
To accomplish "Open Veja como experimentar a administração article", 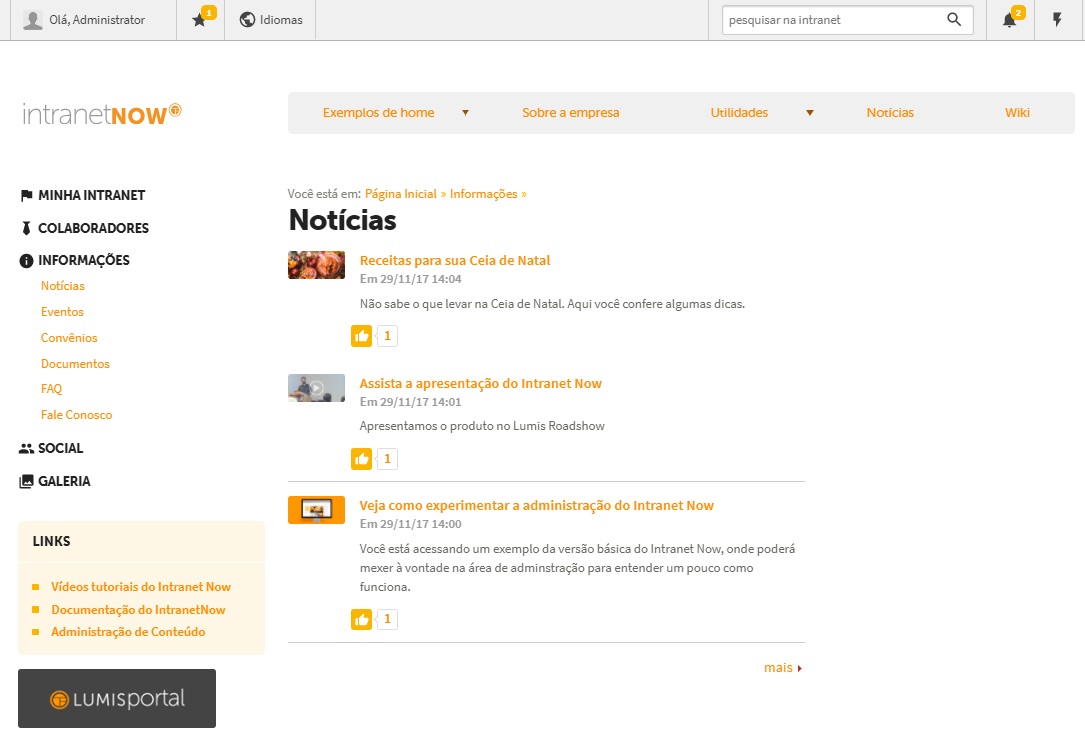I will coord(536,506).
